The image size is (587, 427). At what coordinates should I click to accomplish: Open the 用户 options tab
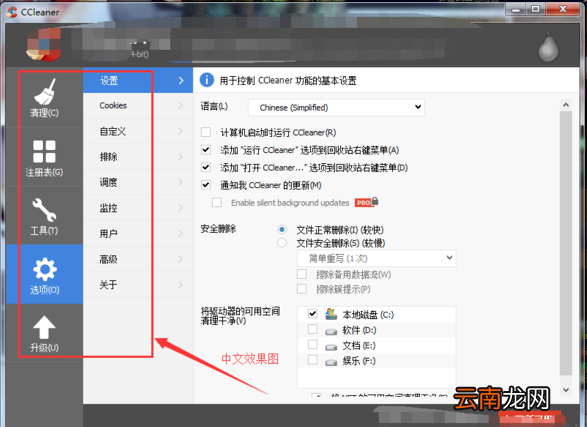(x=138, y=234)
